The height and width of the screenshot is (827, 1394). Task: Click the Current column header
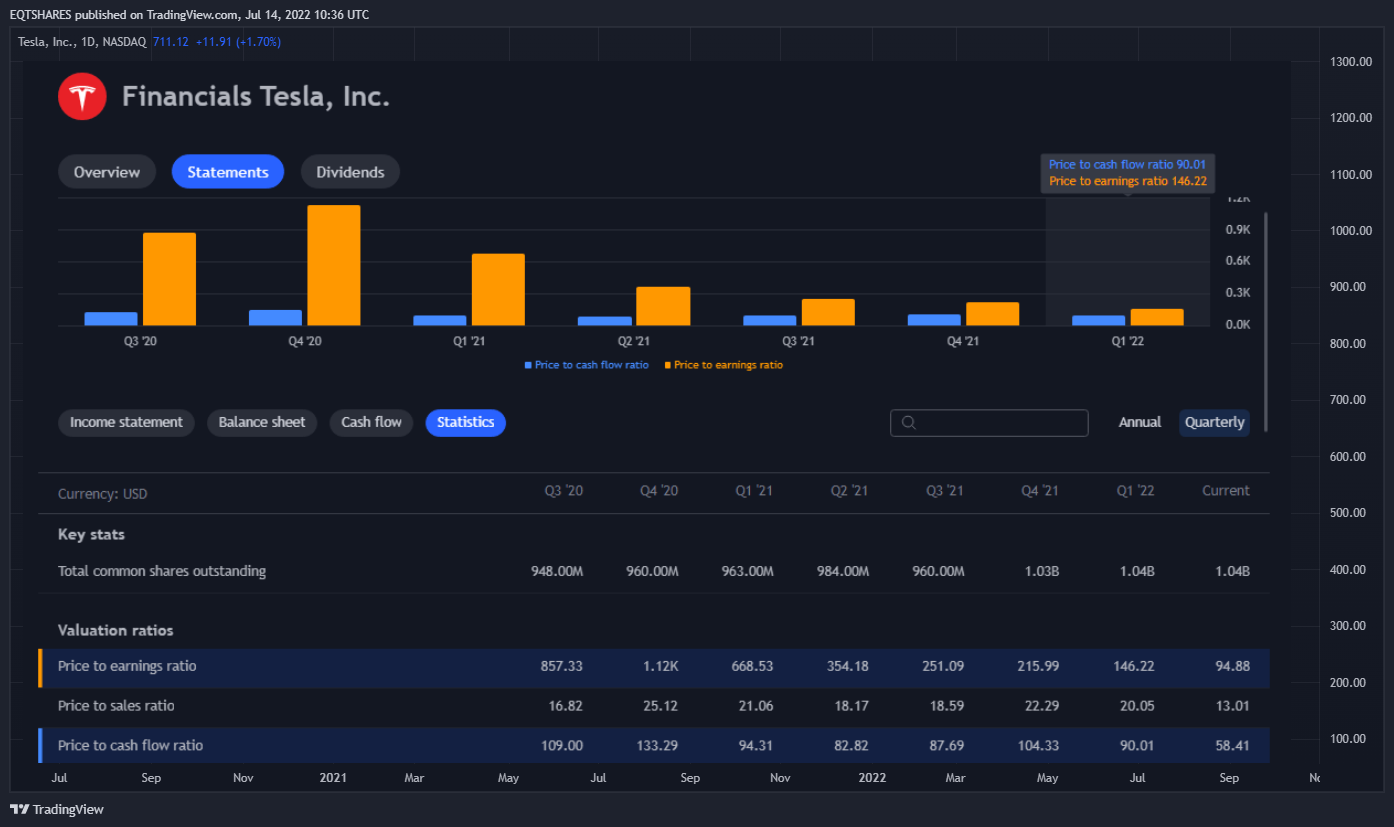[1226, 491]
